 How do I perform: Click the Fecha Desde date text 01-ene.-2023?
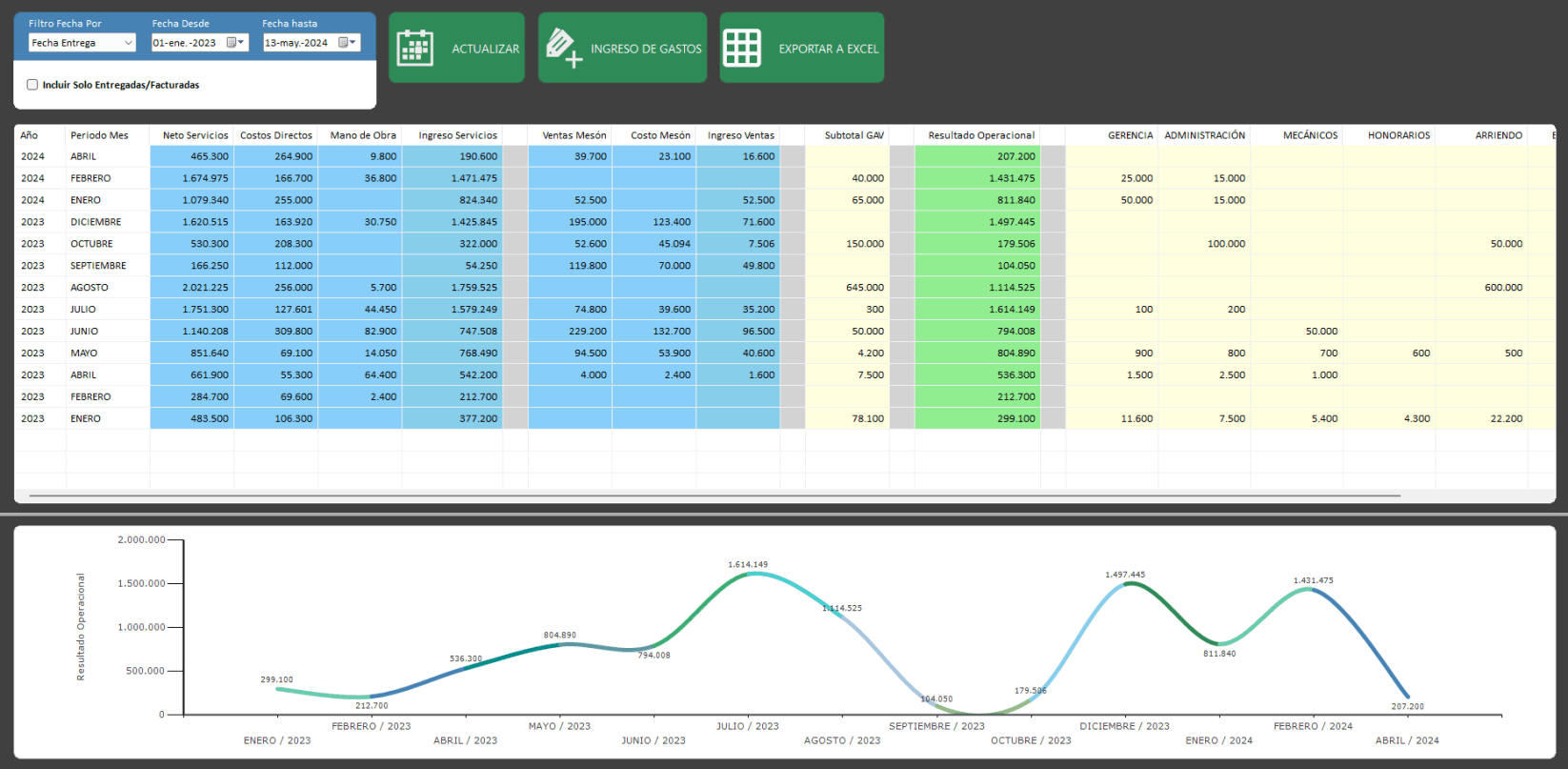point(186,43)
